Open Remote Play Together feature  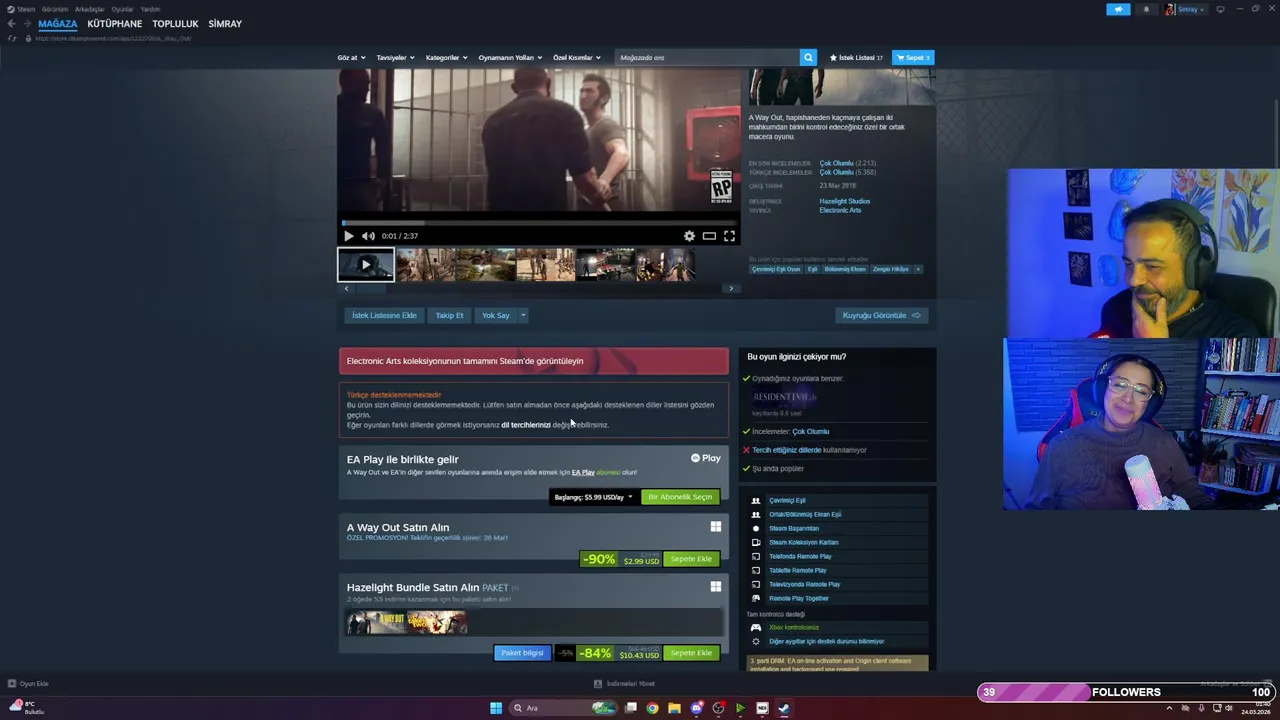click(x=799, y=598)
